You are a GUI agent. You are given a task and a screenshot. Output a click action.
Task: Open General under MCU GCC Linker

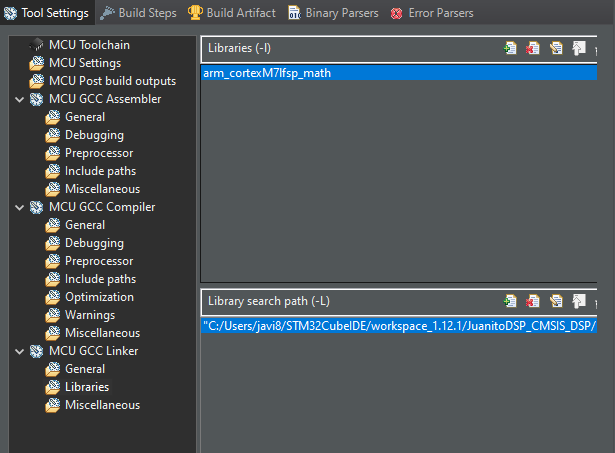point(85,369)
